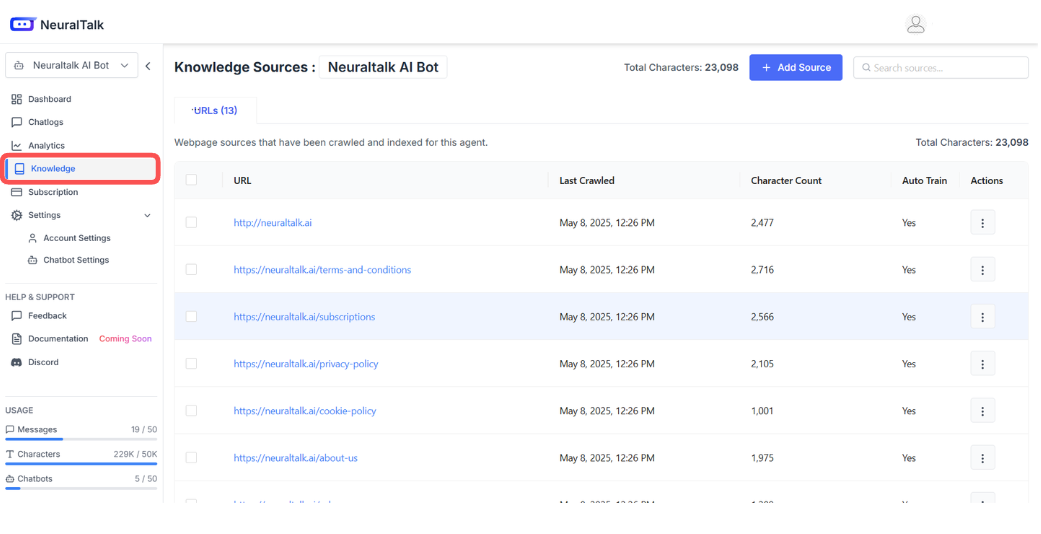1041x534 pixels.
Task: Check the box for privacy-policy URL
Action: click(191, 364)
